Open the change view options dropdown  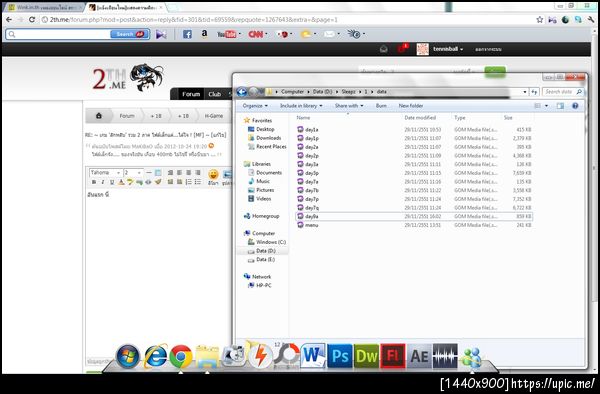point(546,106)
